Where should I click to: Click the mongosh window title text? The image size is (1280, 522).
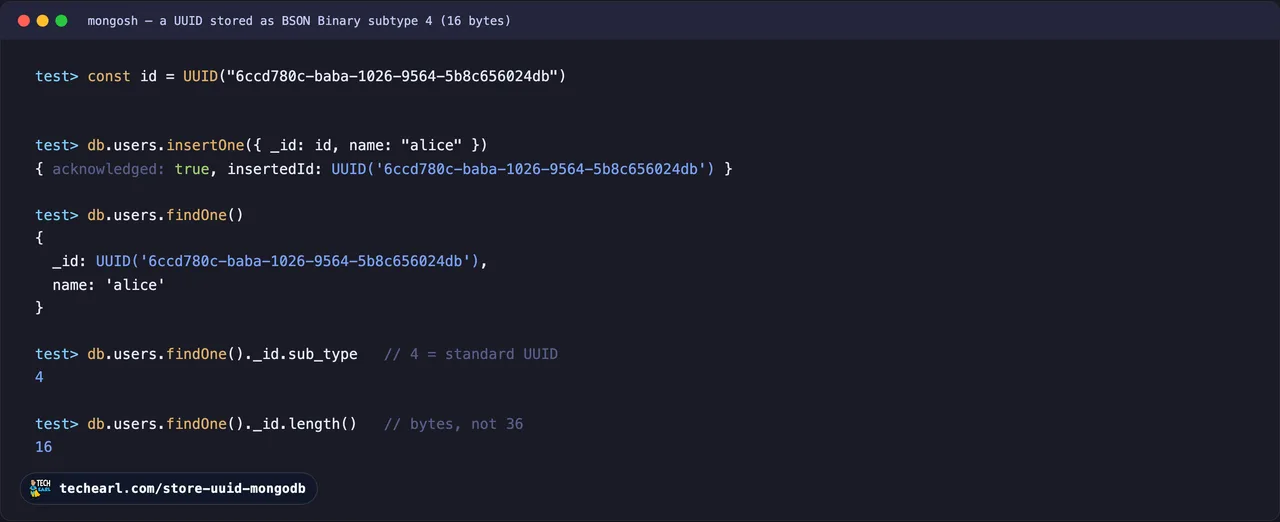(299, 20)
